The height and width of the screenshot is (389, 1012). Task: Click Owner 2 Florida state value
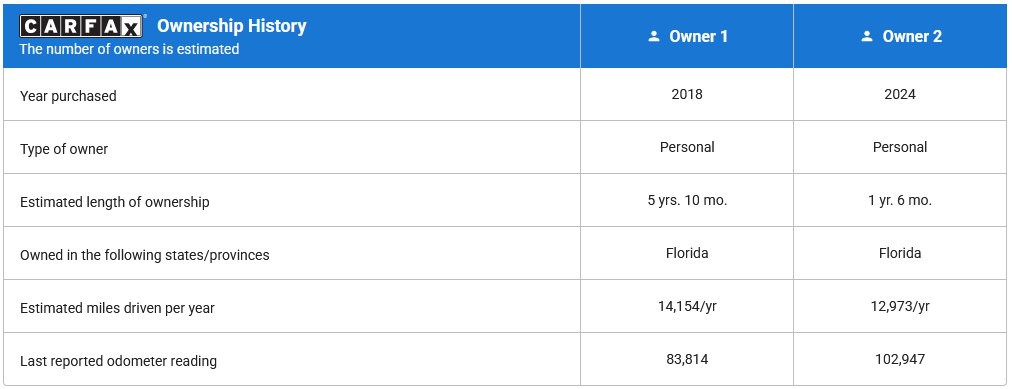[900, 253]
